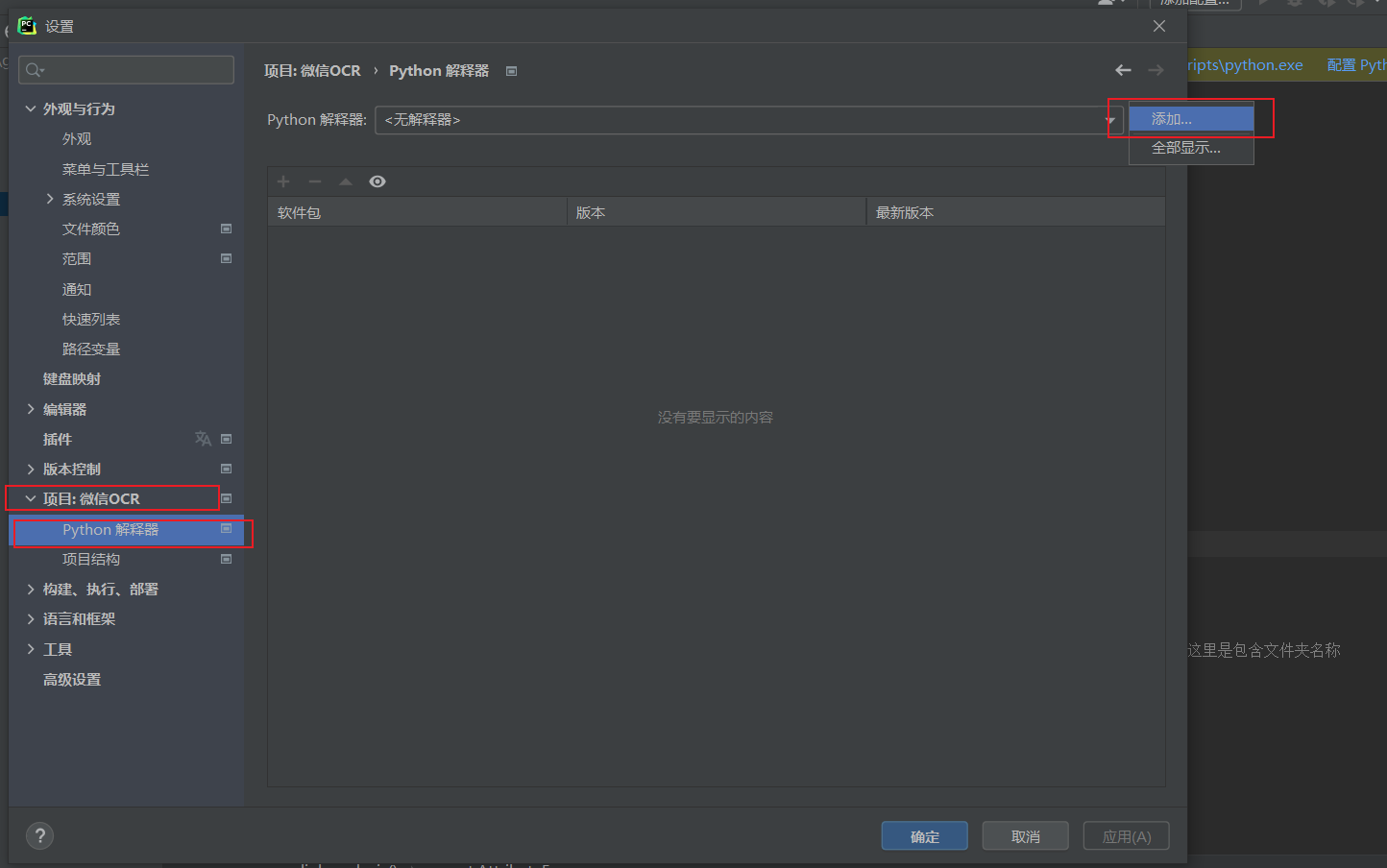Click 配置 Pyth link in background window
This screenshot has width=1387, height=868.
tap(1356, 64)
